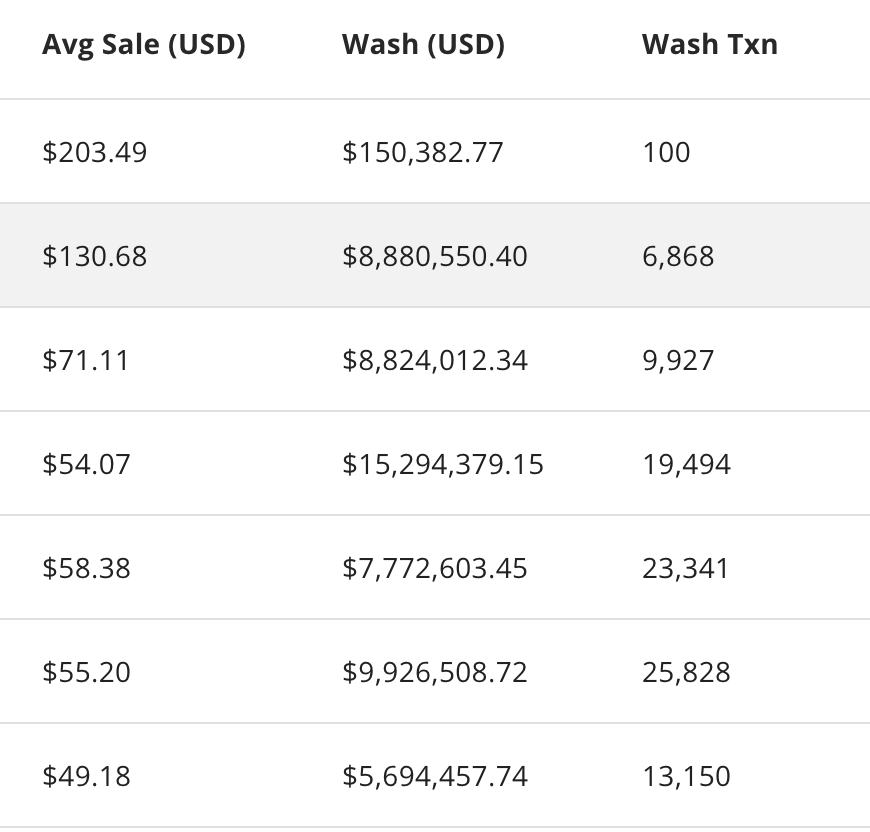Click the $55.20 average sale cell

tap(86, 673)
